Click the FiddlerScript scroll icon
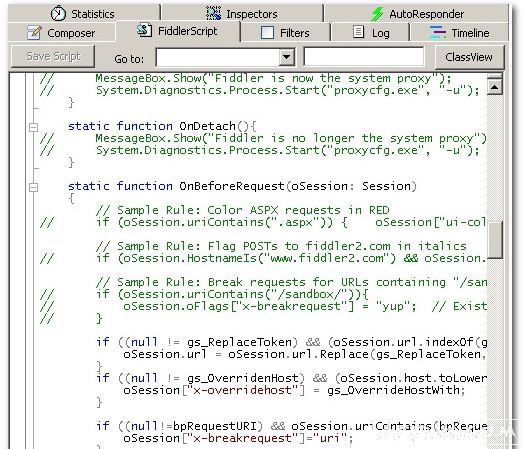 145,30
